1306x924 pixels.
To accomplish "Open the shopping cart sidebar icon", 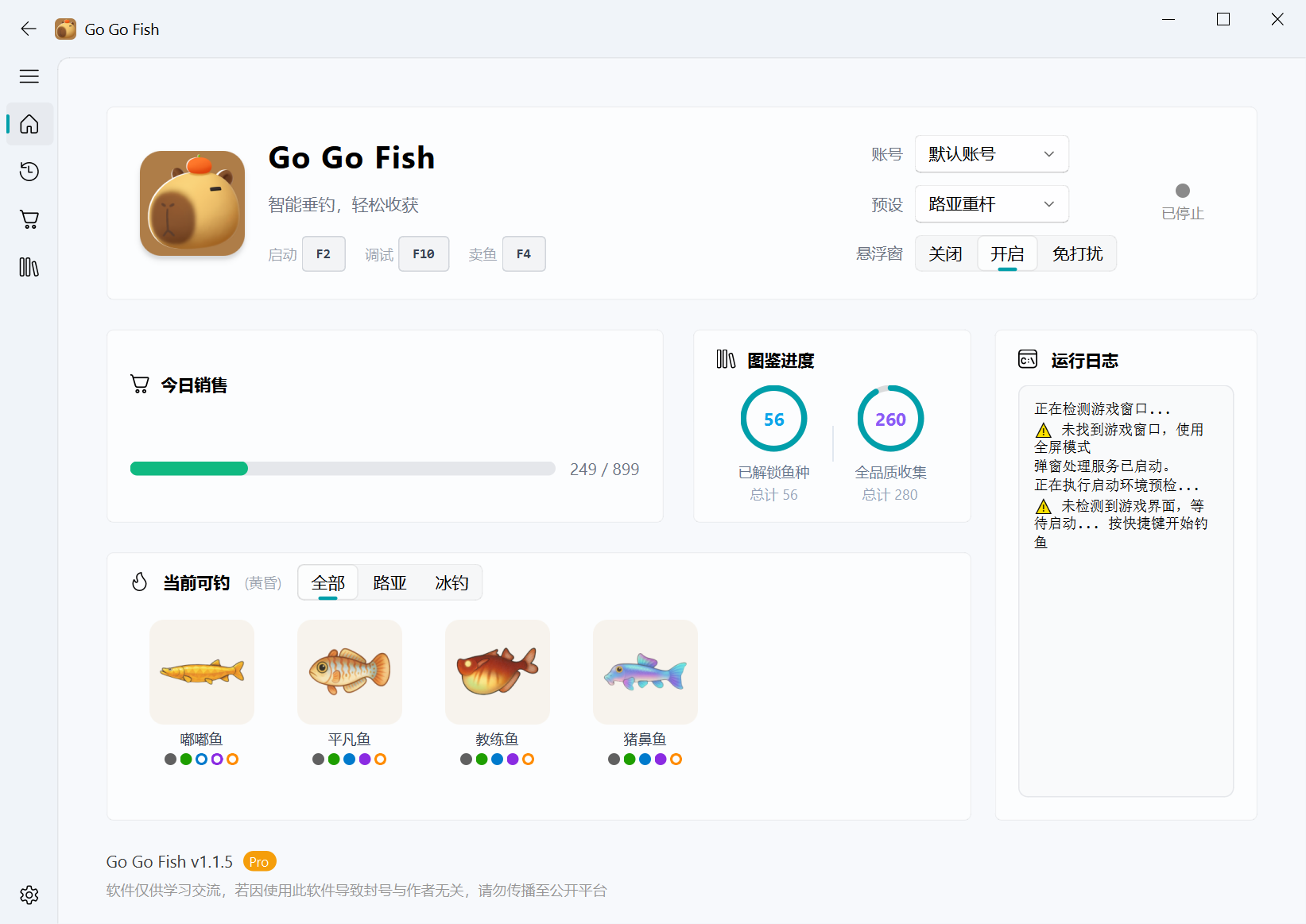I will (x=29, y=219).
